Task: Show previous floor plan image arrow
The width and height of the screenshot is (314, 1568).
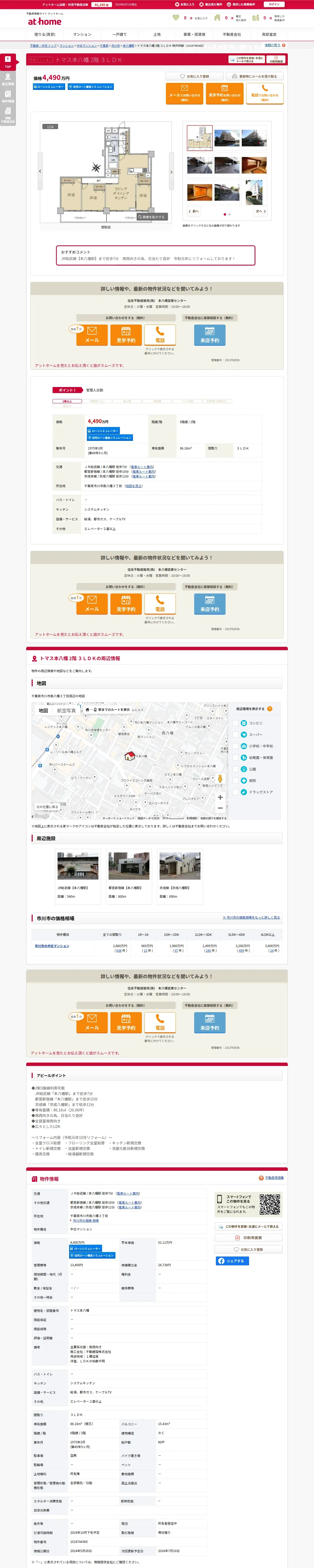Action: (x=40, y=172)
